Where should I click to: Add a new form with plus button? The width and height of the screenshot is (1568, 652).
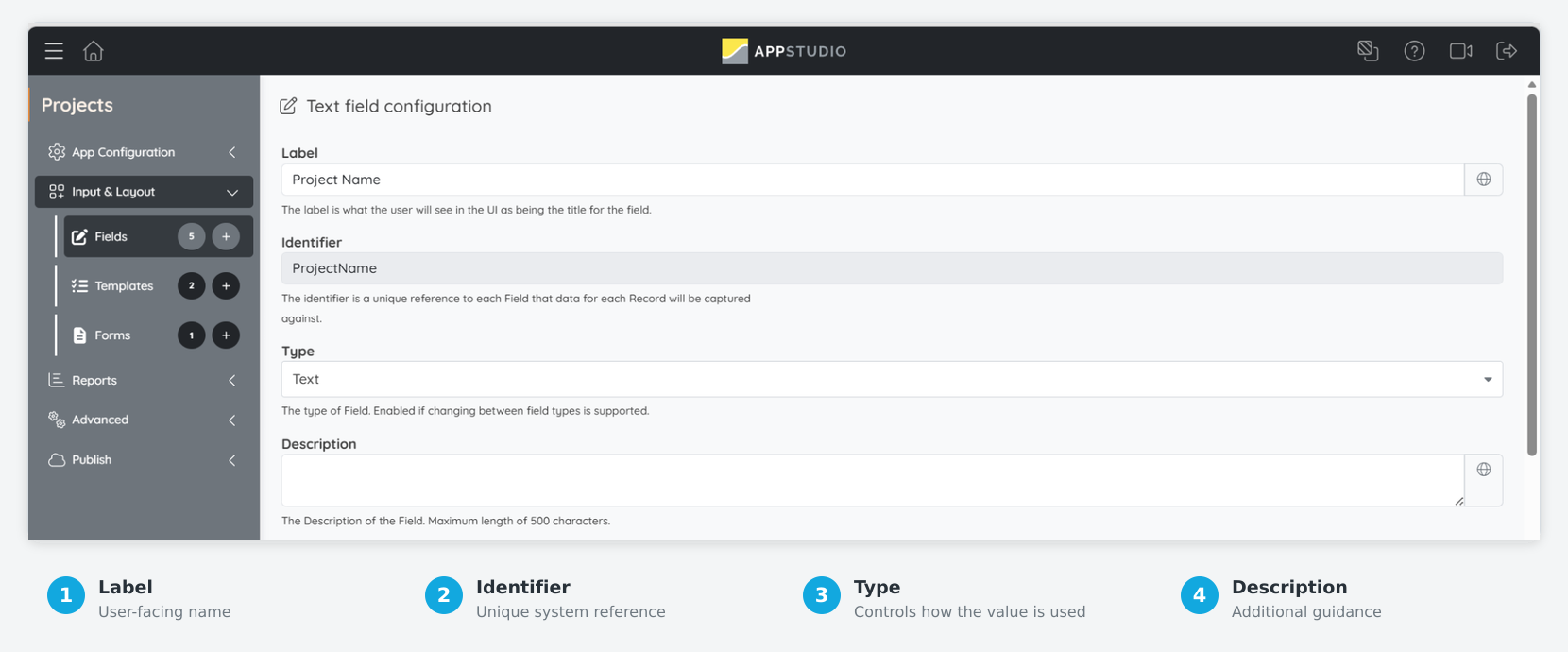pyautogui.click(x=226, y=335)
